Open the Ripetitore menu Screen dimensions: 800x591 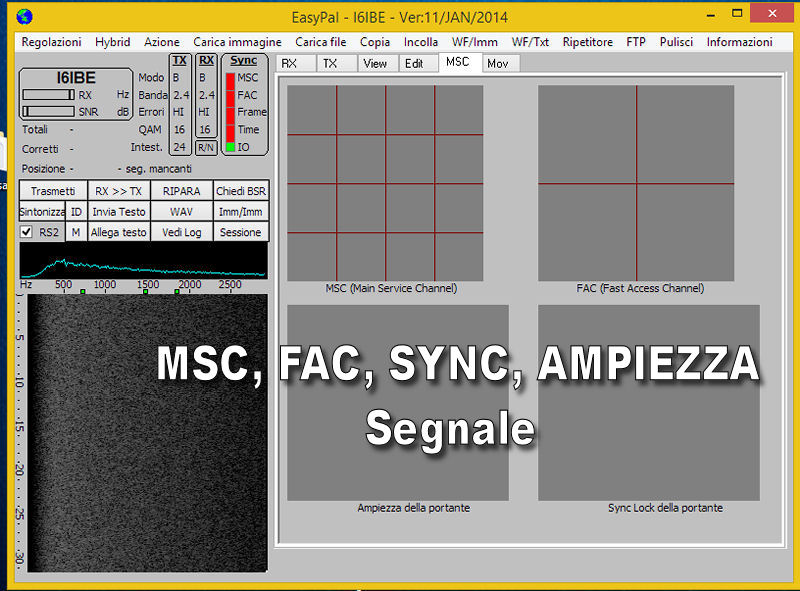coord(588,42)
